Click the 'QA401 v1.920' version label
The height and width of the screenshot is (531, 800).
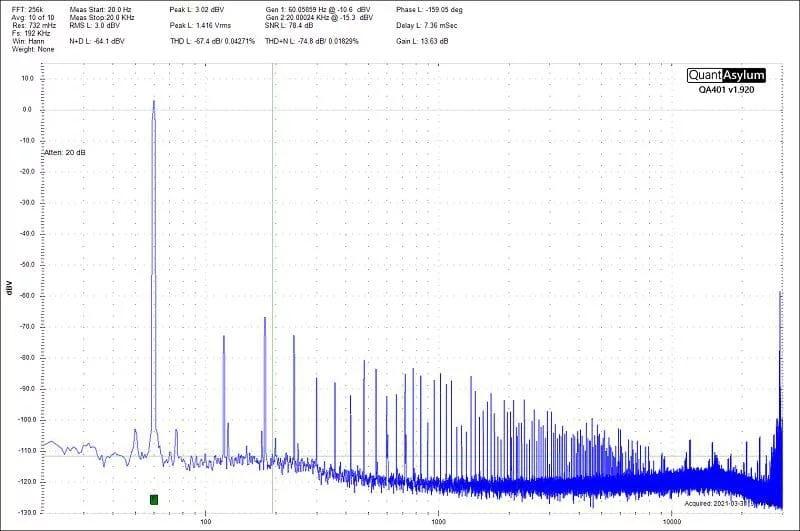point(727,90)
